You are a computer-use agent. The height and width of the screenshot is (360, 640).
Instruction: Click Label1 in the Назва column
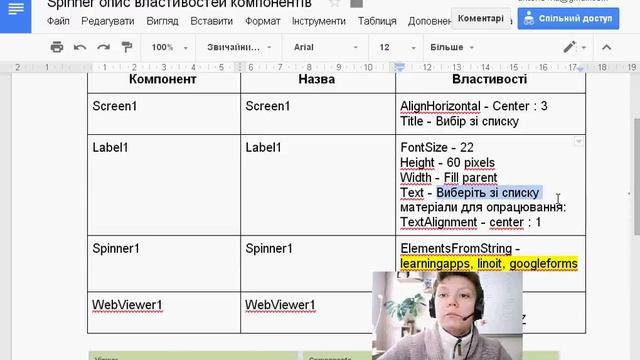click(263, 147)
